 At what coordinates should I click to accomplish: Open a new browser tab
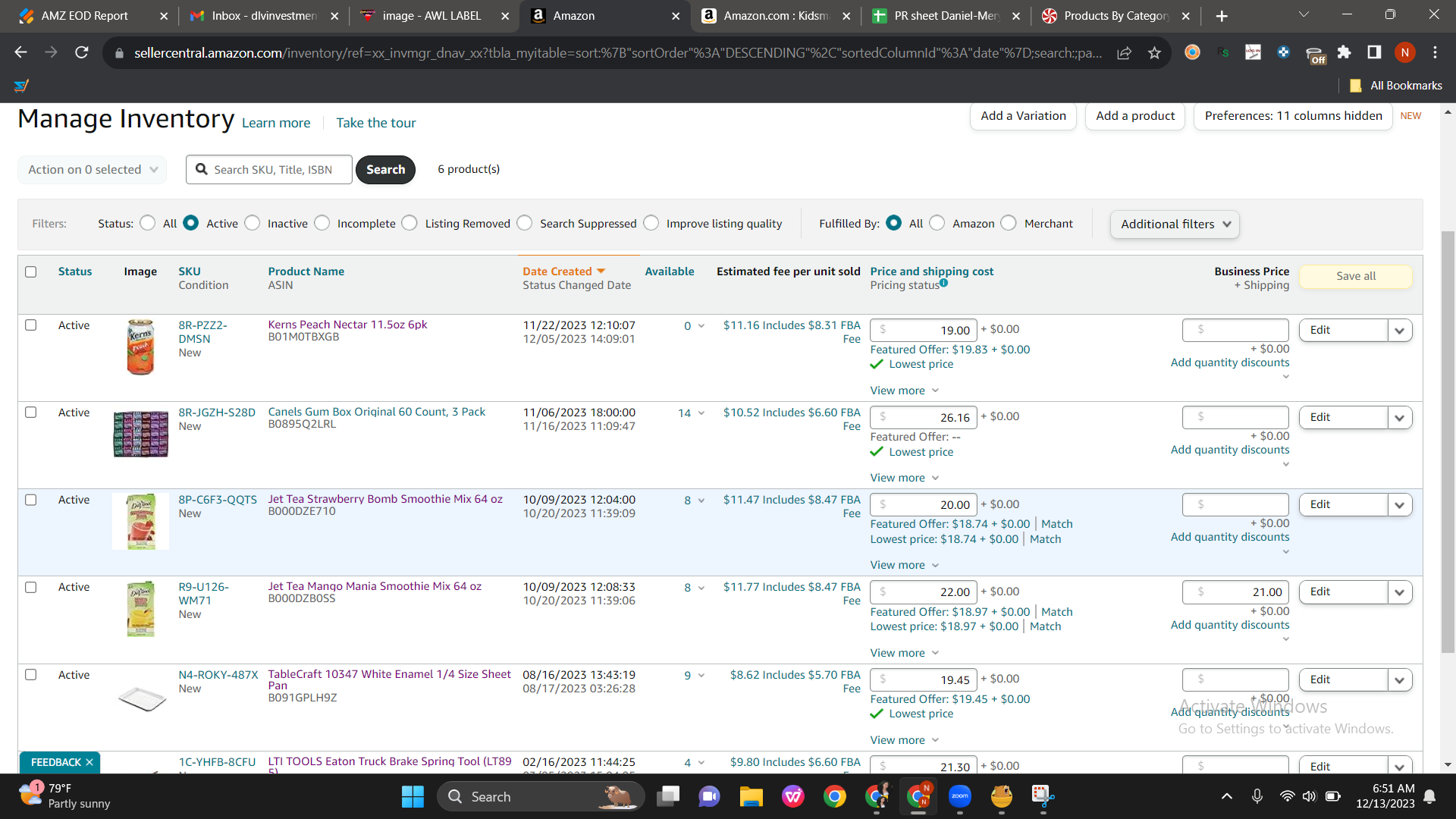(x=1222, y=16)
